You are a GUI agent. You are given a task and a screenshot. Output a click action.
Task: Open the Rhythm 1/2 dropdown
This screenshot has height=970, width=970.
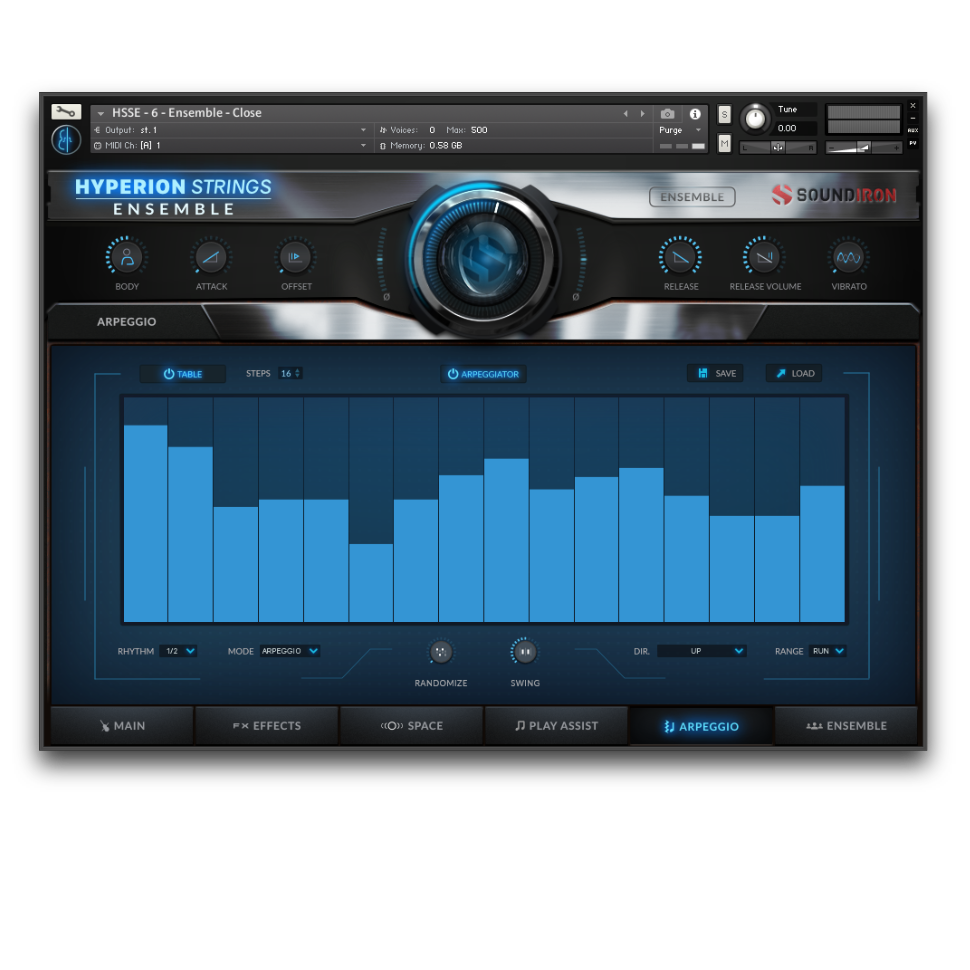coord(179,651)
